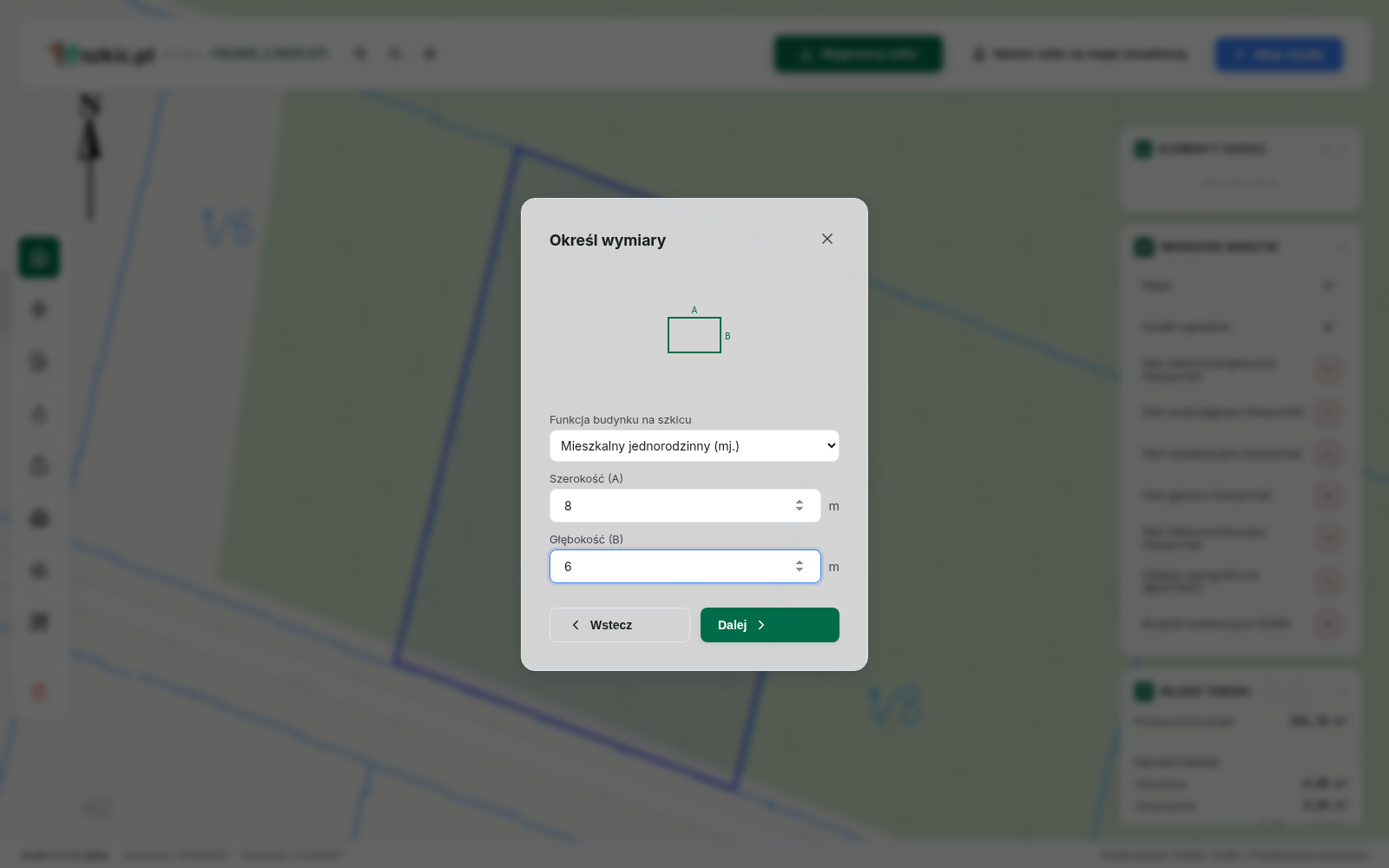Viewport: 1389px width, 868px height.
Task: Click the Określ wymiary dialog title
Action: click(608, 240)
